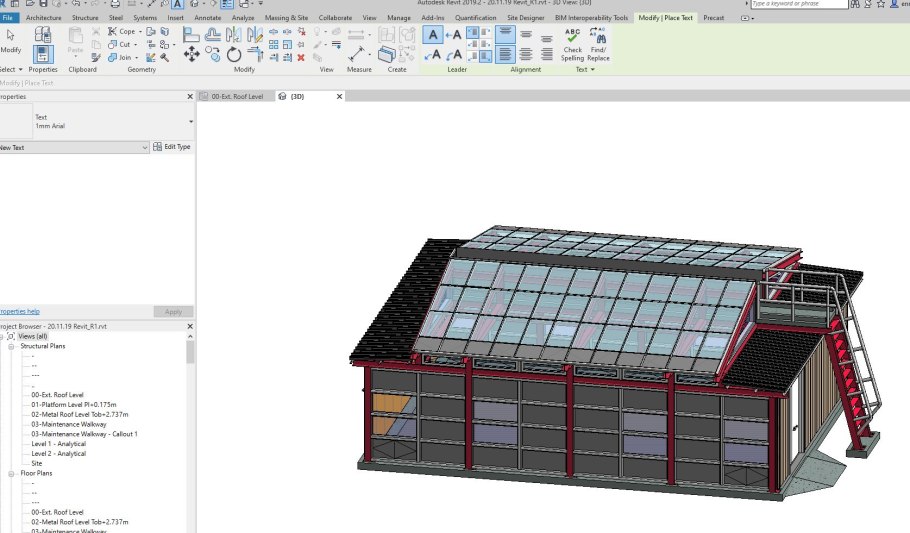
Task: Choose Bottom vertical text alignment
Action: [547, 38]
